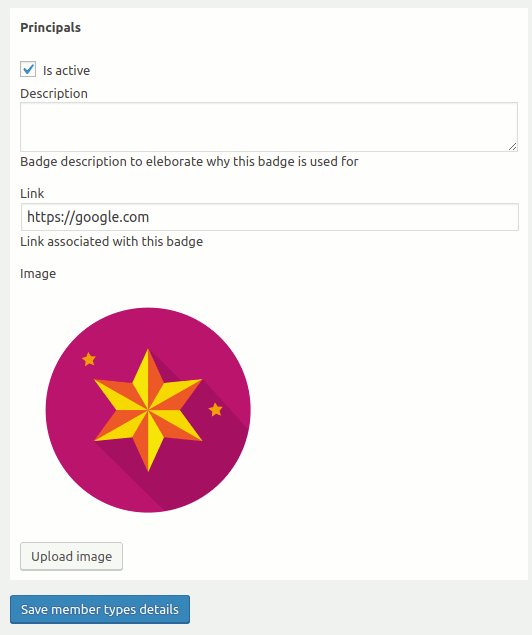Click the Link field label
This screenshot has width=532, height=635.
[x=32, y=194]
